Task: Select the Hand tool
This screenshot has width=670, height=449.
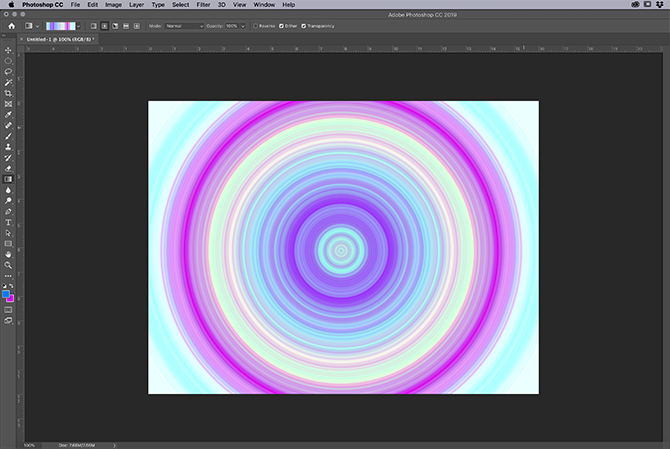Action: click(8, 254)
